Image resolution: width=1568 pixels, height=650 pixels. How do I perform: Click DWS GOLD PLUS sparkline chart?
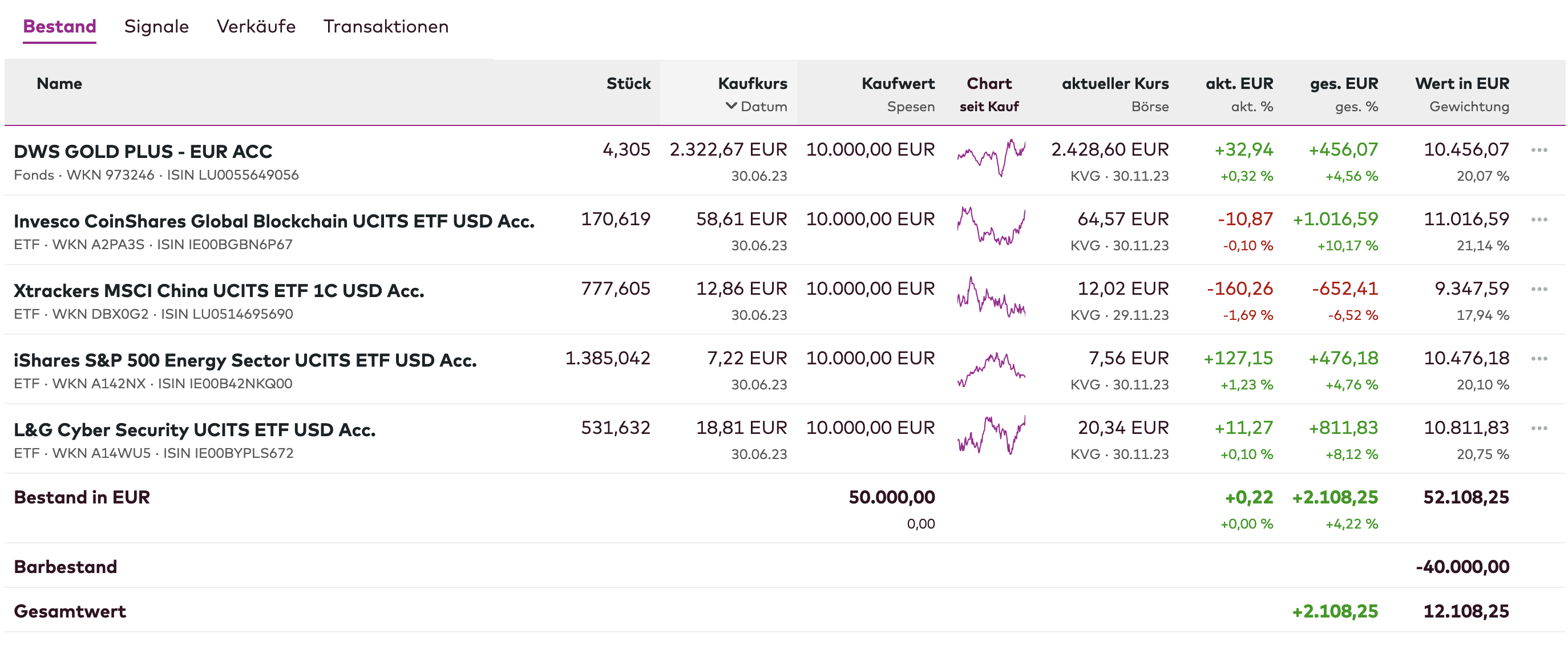click(991, 157)
